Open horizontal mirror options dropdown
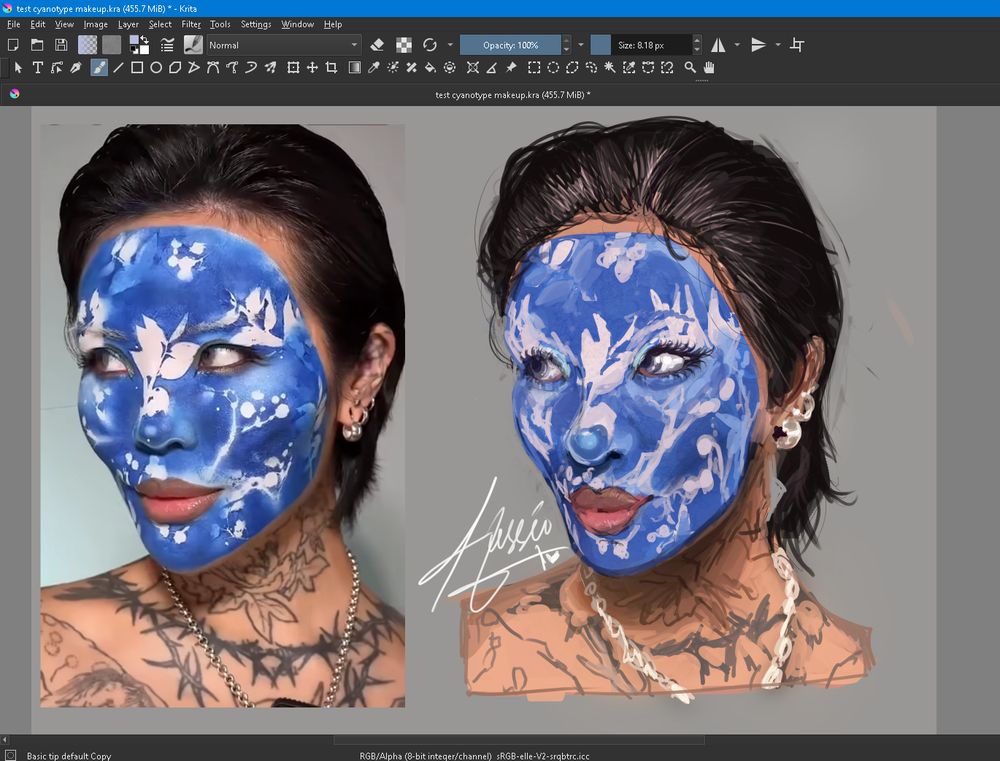The height and width of the screenshot is (761, 1000). [737, 45]
